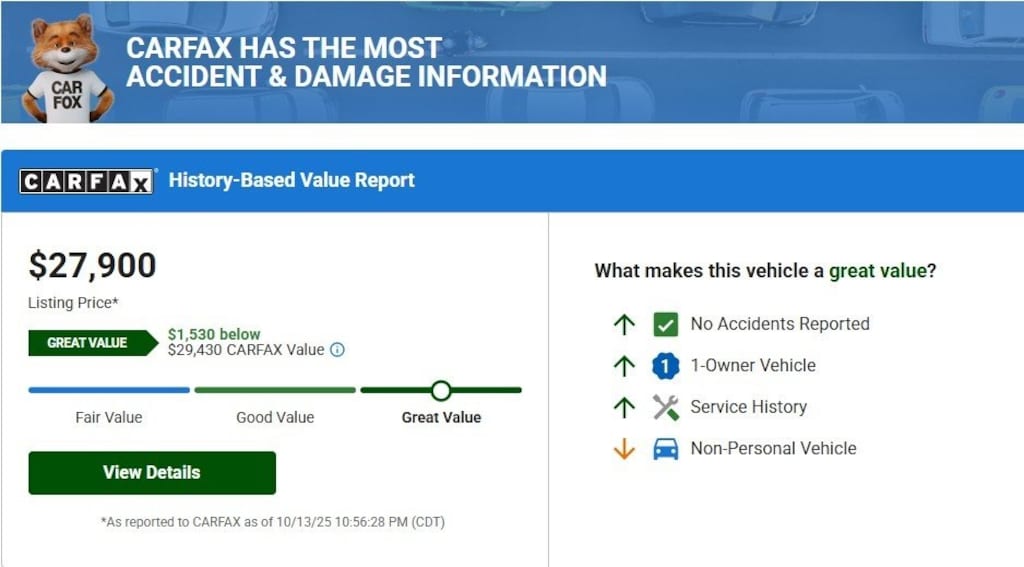Image resolution: width=1024 pixels, height=567 pixels.
Task: Click the Service History wrench icon
Action: [665, 407]
